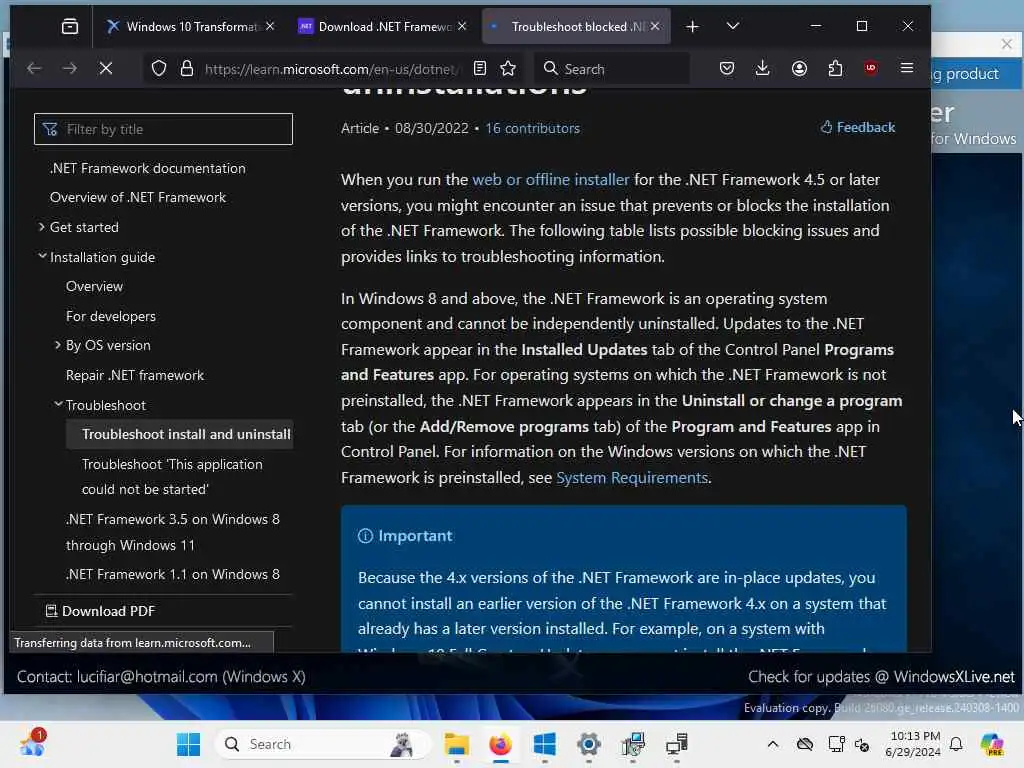Go forward to next page
This screenshot has height=768, width=1024.
(x=69, y=68)
